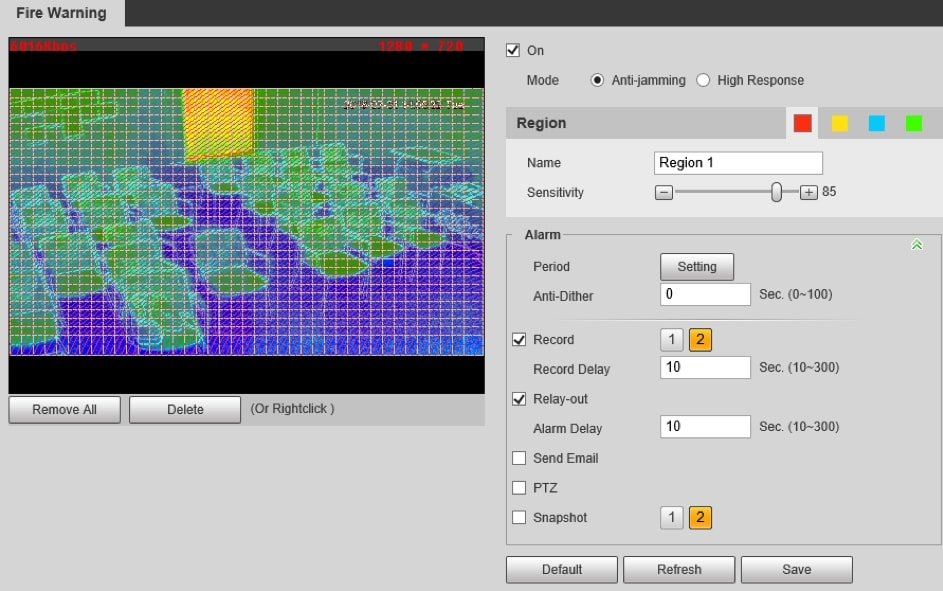Select Record channel 1
The height and width of the screenshot is (591, 943).
672,340
